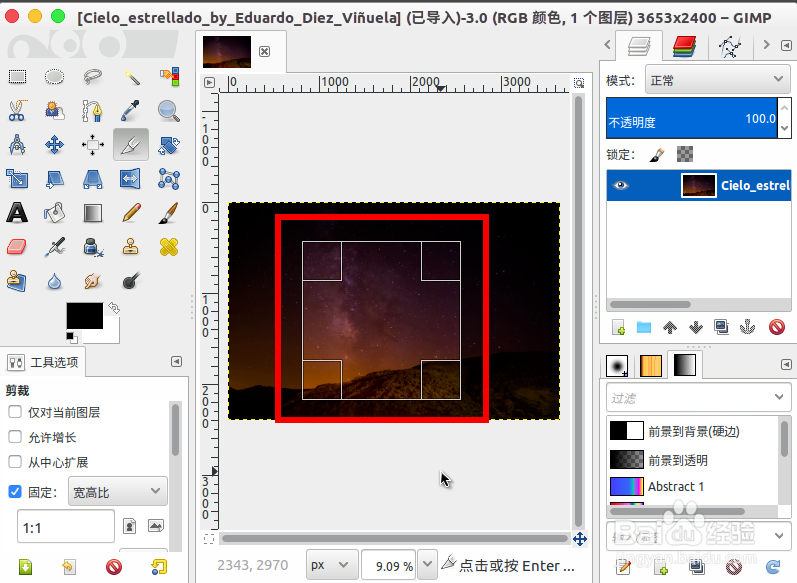Image resolution: width=797 pixels, height=583 pixels.
Task: Select the Clone stamp tool
Action: tap(131, 247)
